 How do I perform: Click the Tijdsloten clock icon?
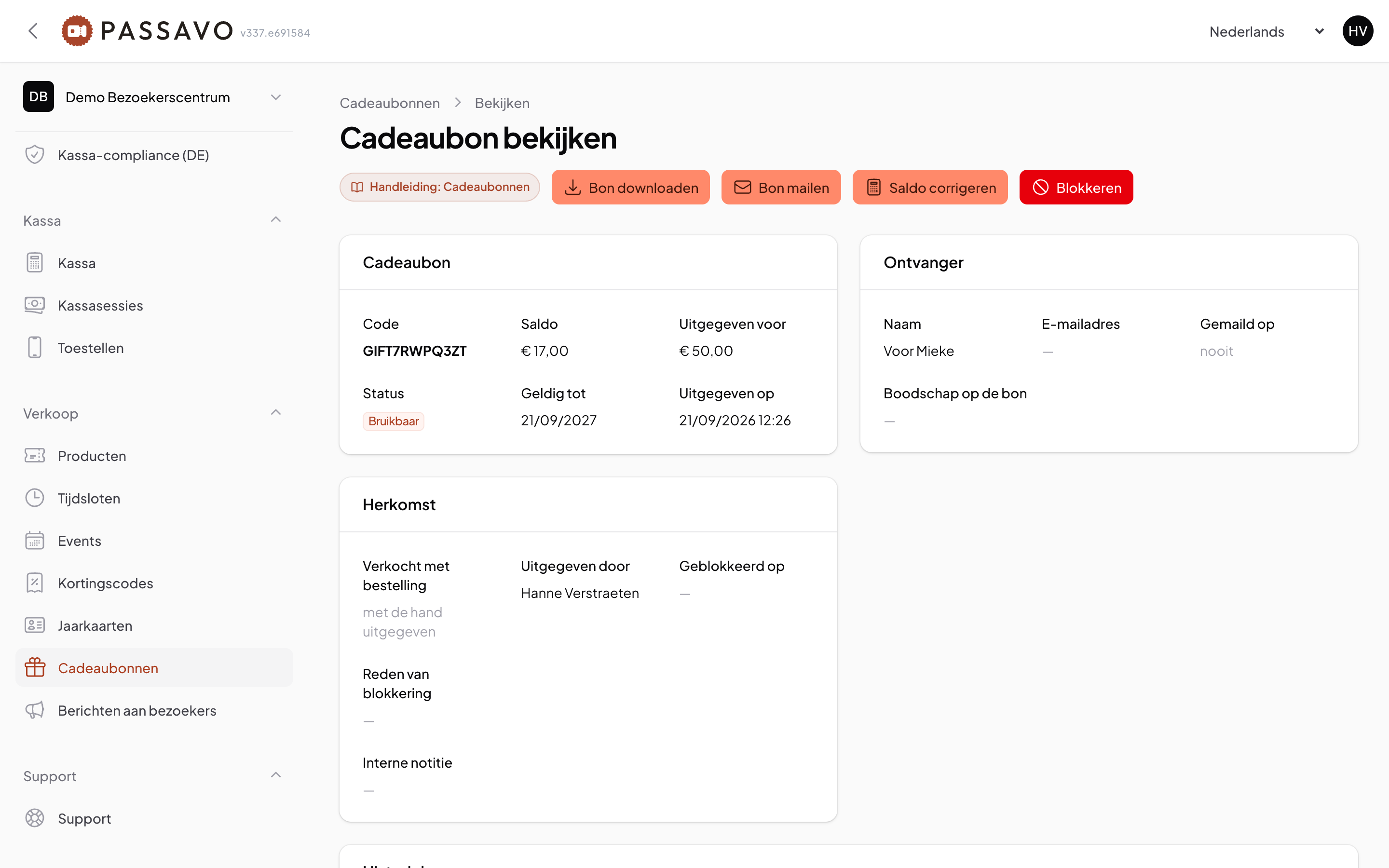(x=34, y=498)
